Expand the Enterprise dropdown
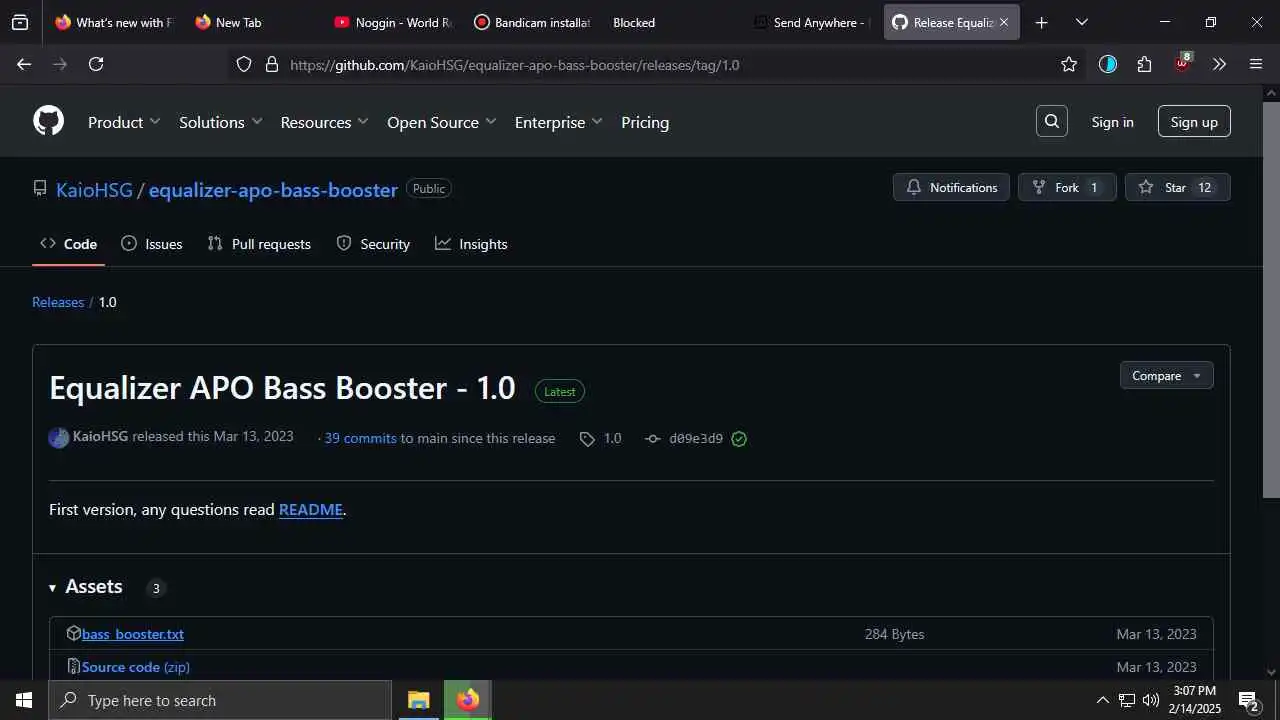The width and height of the screenshot is (1280, 720). click(558, 122)
